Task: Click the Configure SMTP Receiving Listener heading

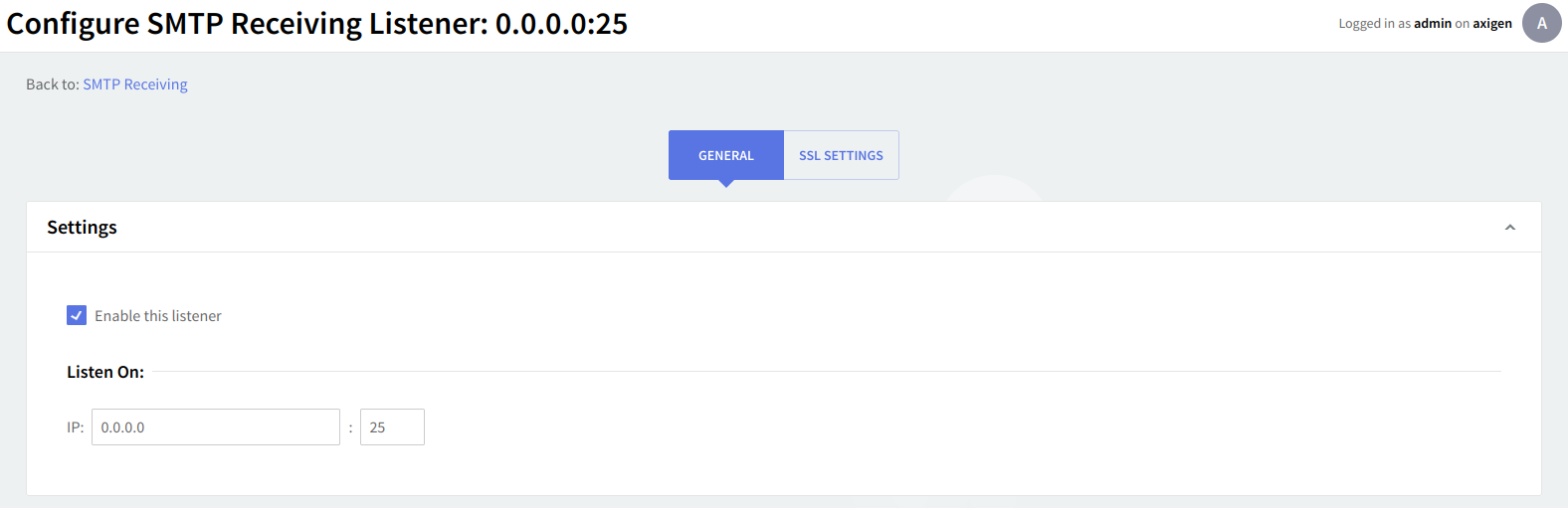Action: tap(316, 24)
